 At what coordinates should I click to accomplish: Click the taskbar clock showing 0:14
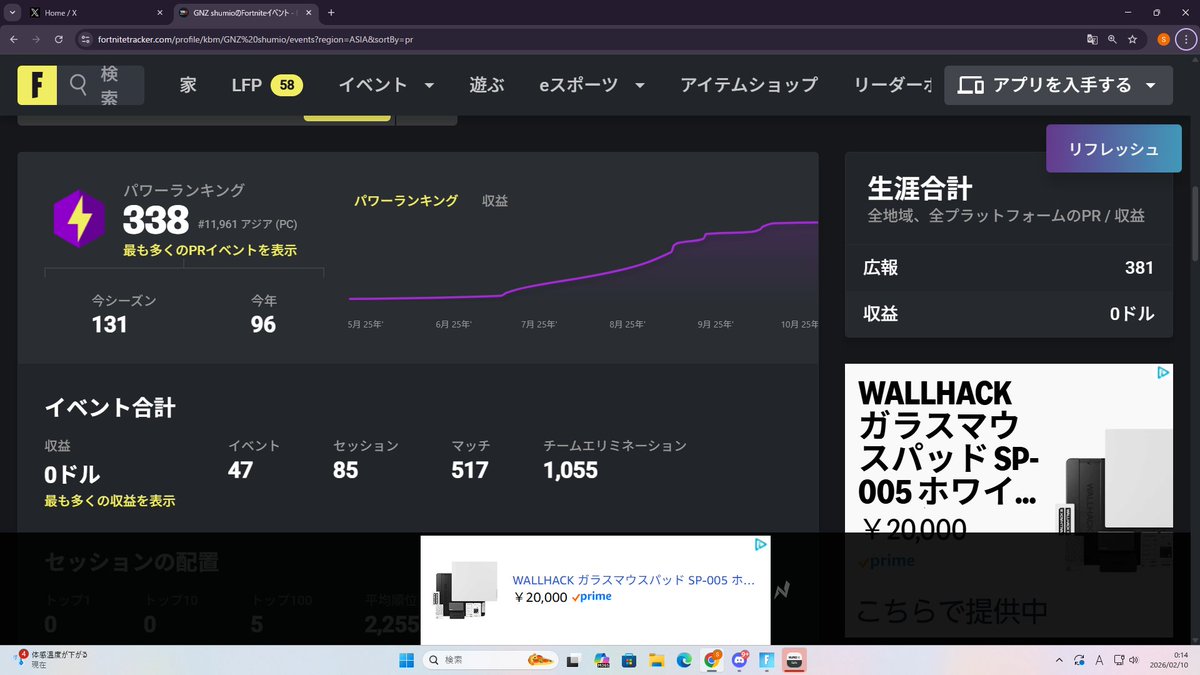click(x=1169, y=659)
